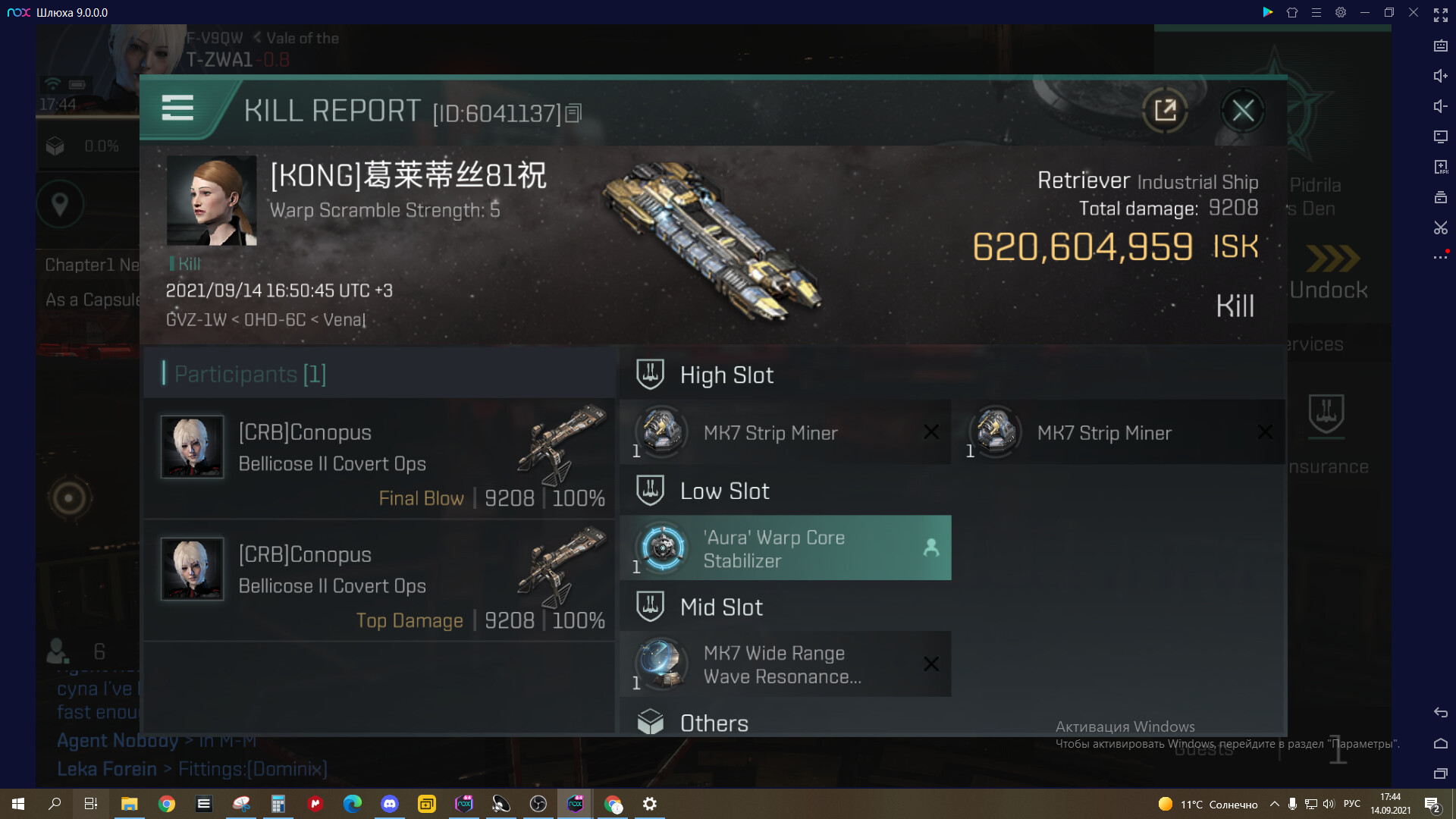
Task: Open Conopus Top Damage participant entry
Action: click(x=379, y=581)
